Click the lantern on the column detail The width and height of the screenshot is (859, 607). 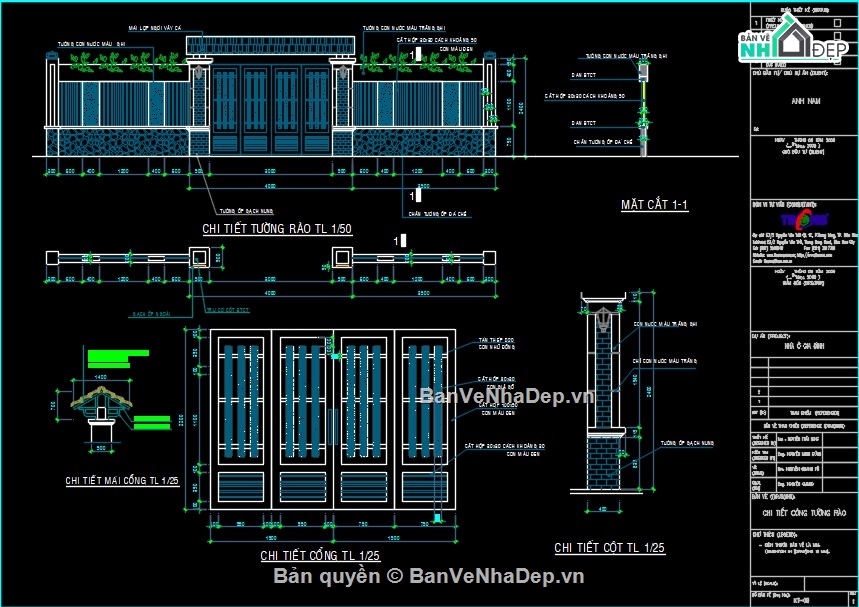tap(605, 321)
